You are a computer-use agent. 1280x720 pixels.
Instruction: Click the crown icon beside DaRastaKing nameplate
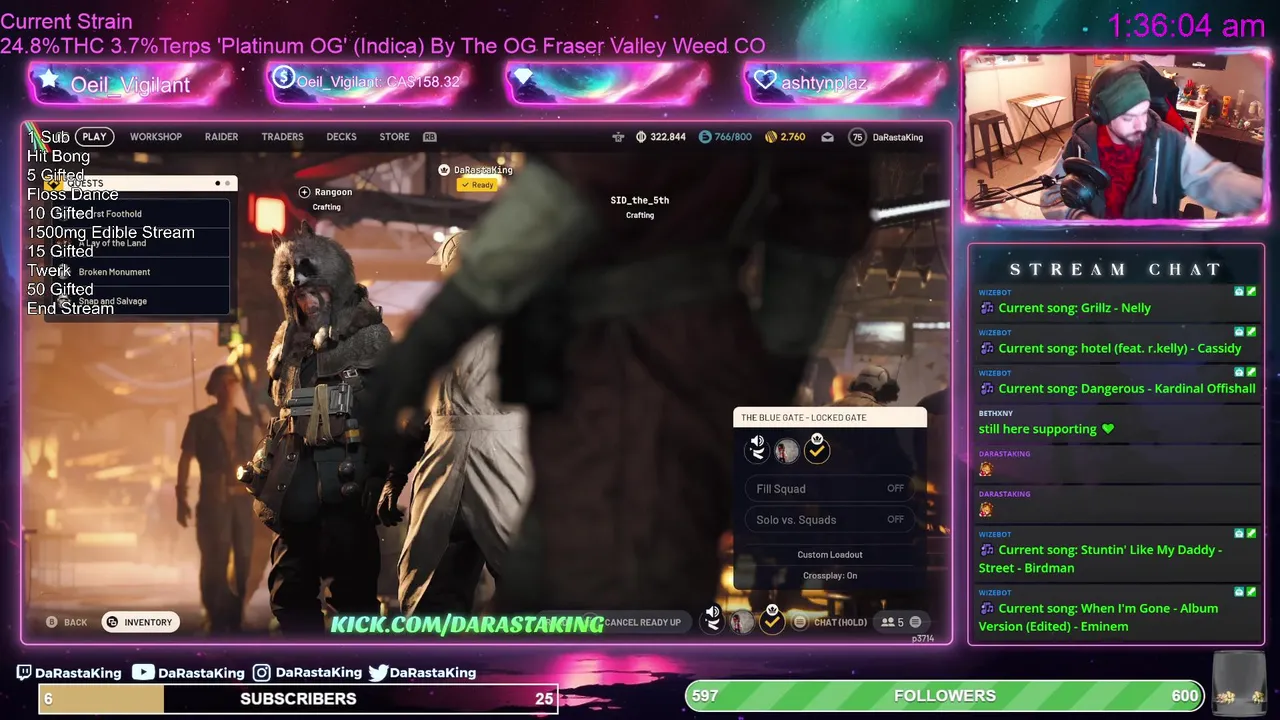(444, 170)
